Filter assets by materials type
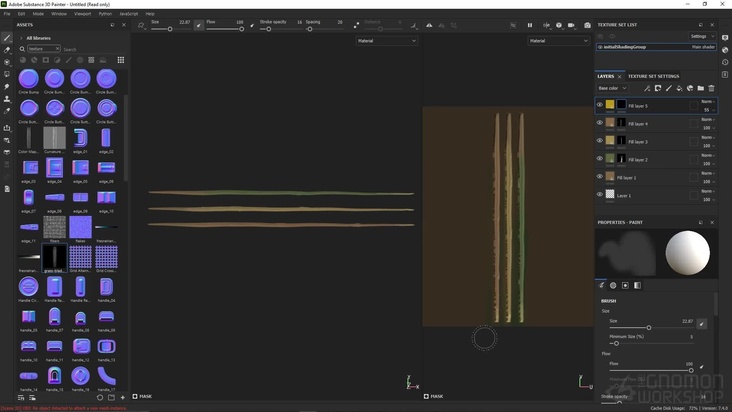 pyautogui.click(x=22, y=60)
